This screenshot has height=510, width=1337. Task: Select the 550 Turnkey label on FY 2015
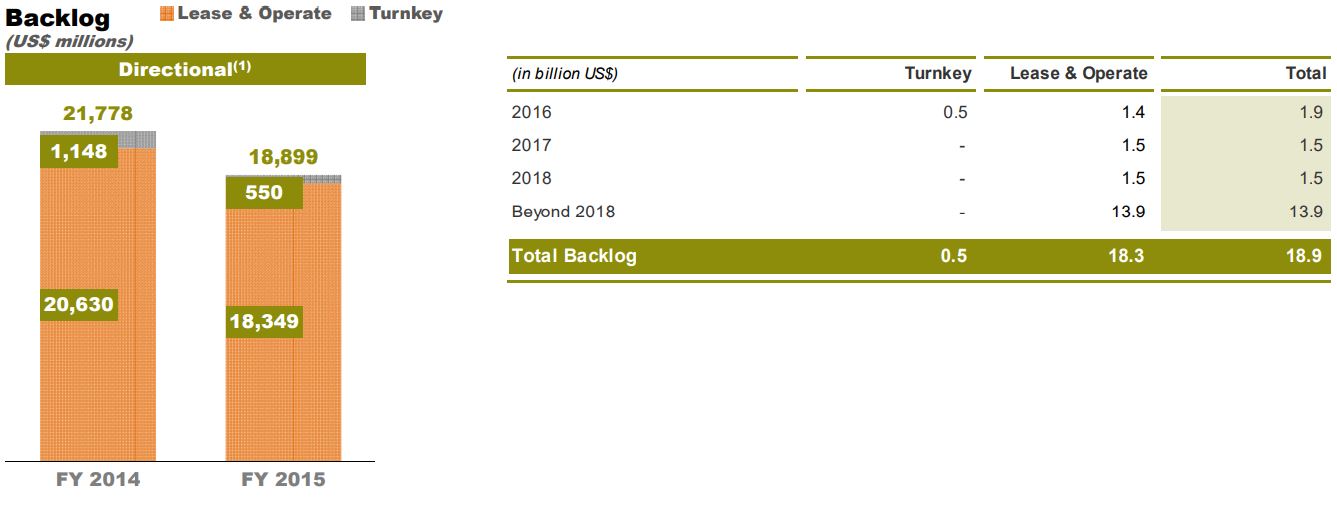coord(264,193)
